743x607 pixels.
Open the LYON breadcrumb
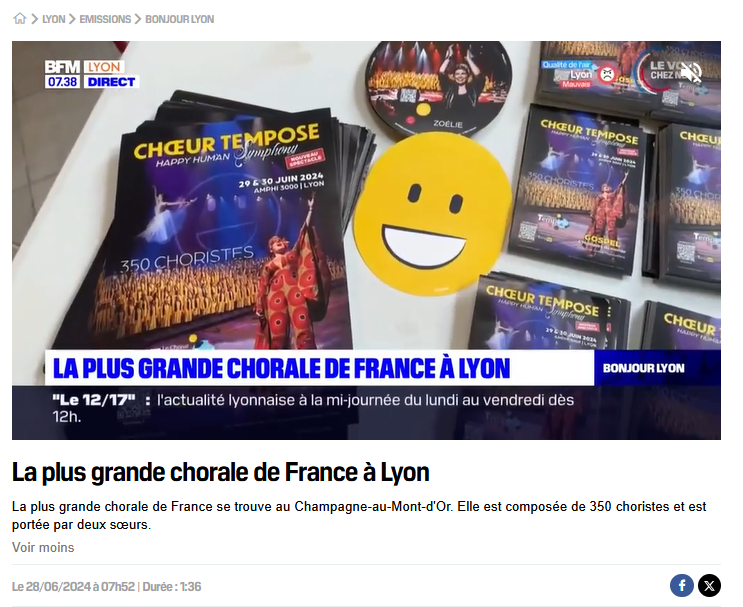click(x=54, y=19)
